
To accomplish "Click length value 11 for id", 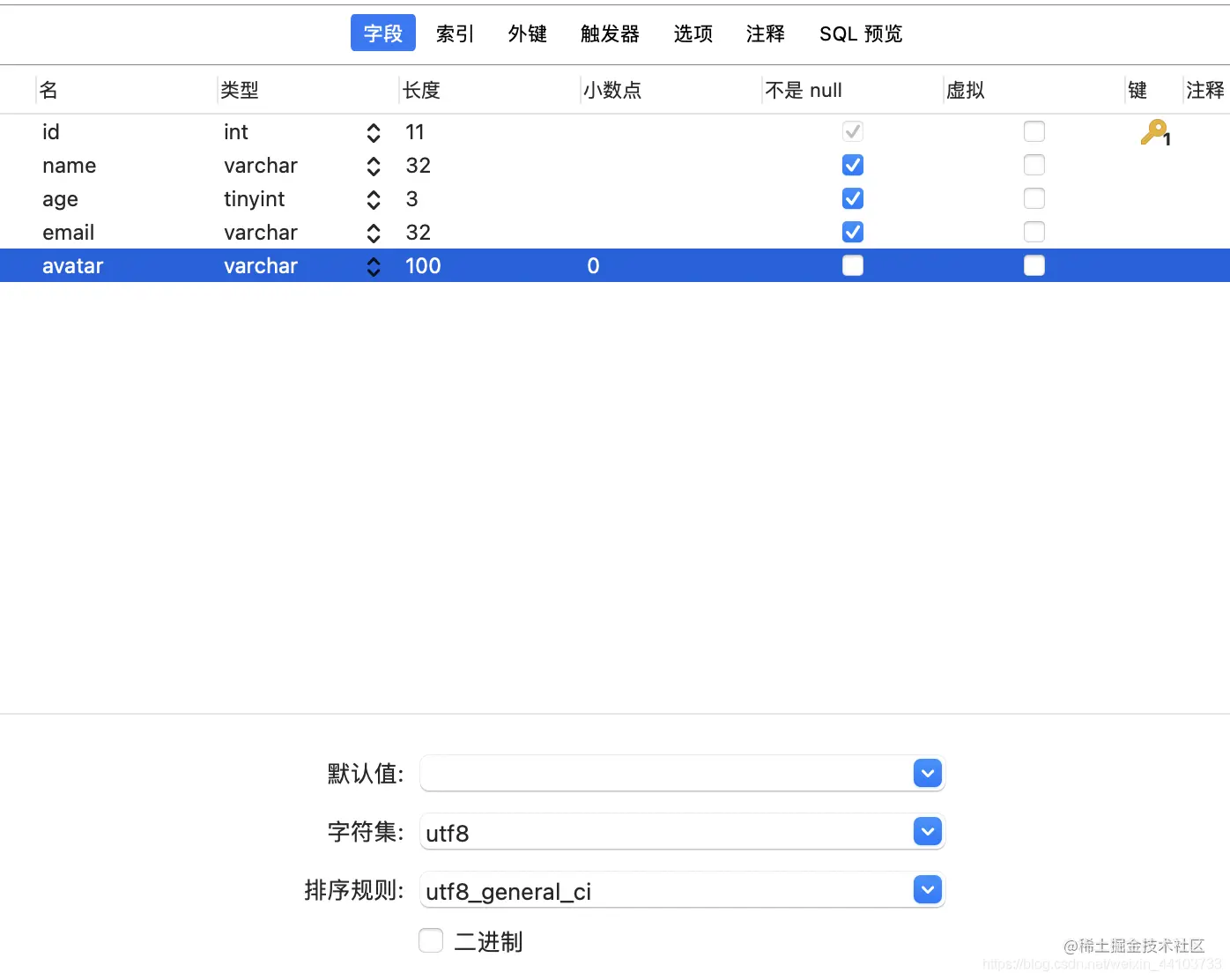I will click(415, 132).
